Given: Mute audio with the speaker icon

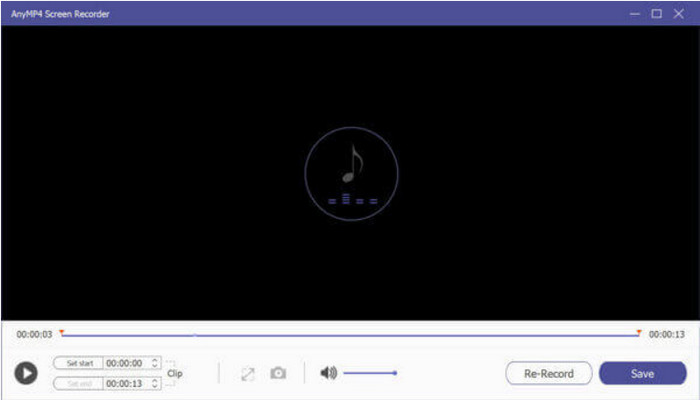Looking at the screenshot, I should [x=329, y=373].
